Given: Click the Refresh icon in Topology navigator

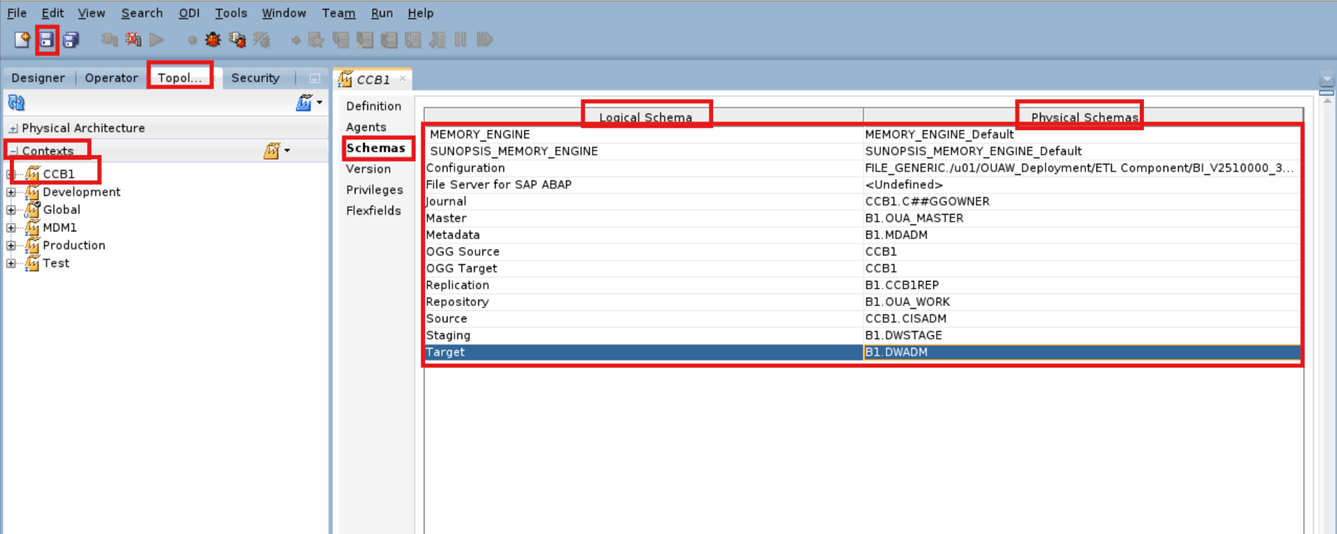Looking at the screenshot, I should tap(16, 102).
